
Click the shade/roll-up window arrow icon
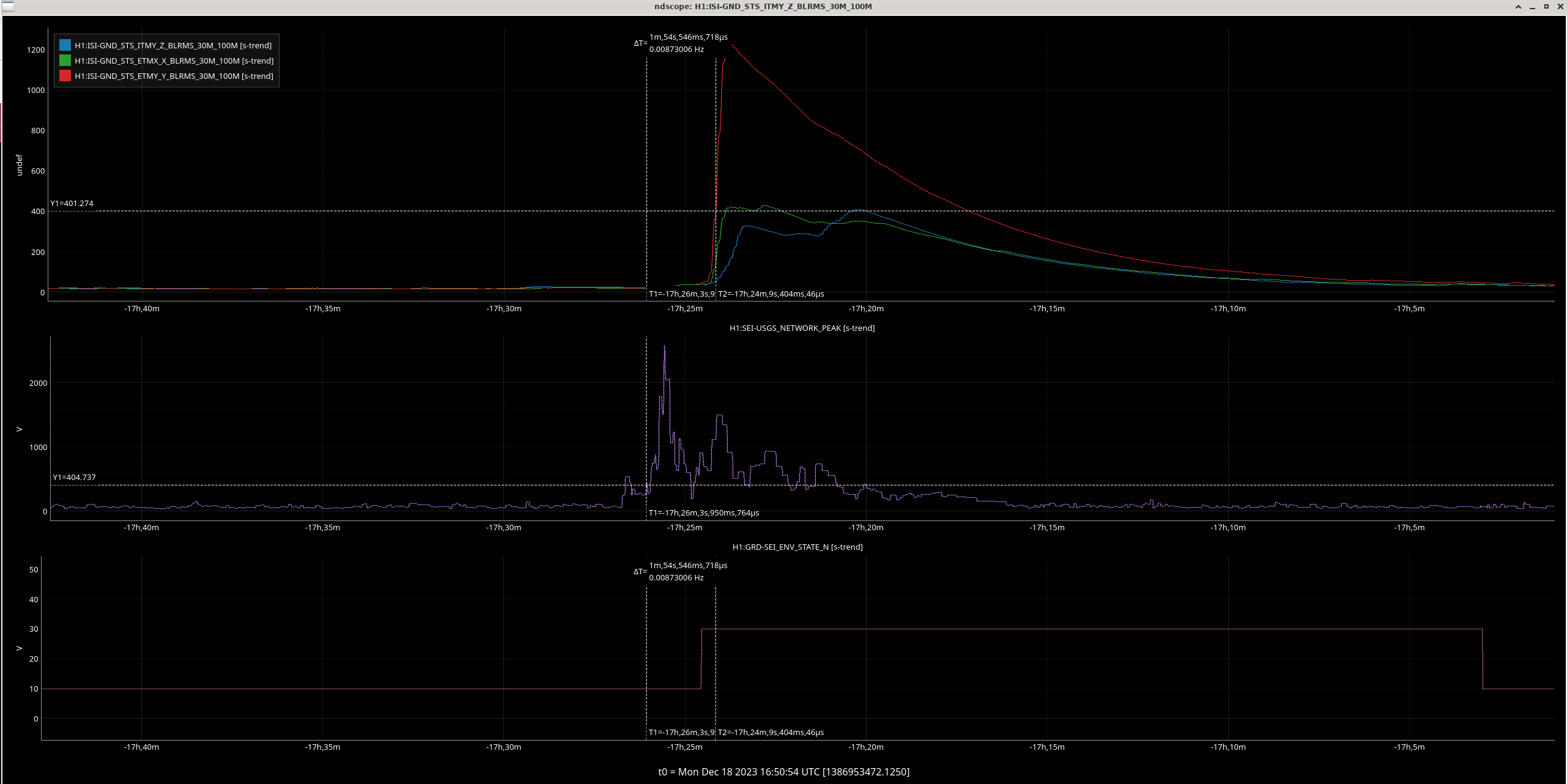(1518, 7)
